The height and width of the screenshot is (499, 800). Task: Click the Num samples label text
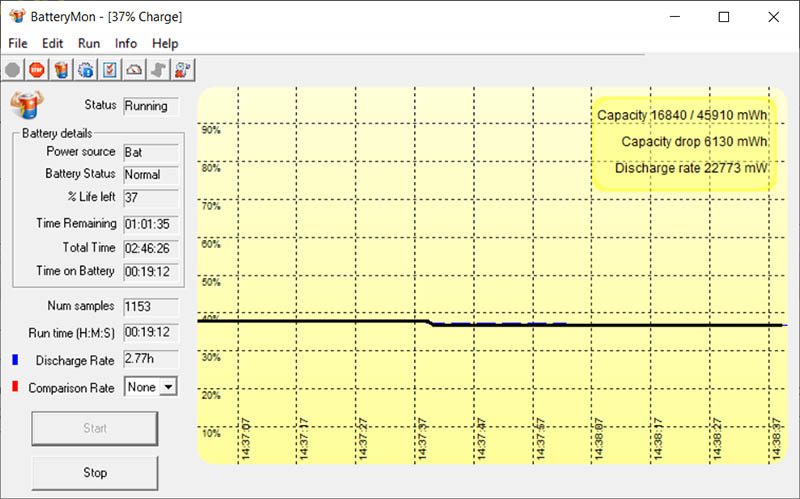81,306
